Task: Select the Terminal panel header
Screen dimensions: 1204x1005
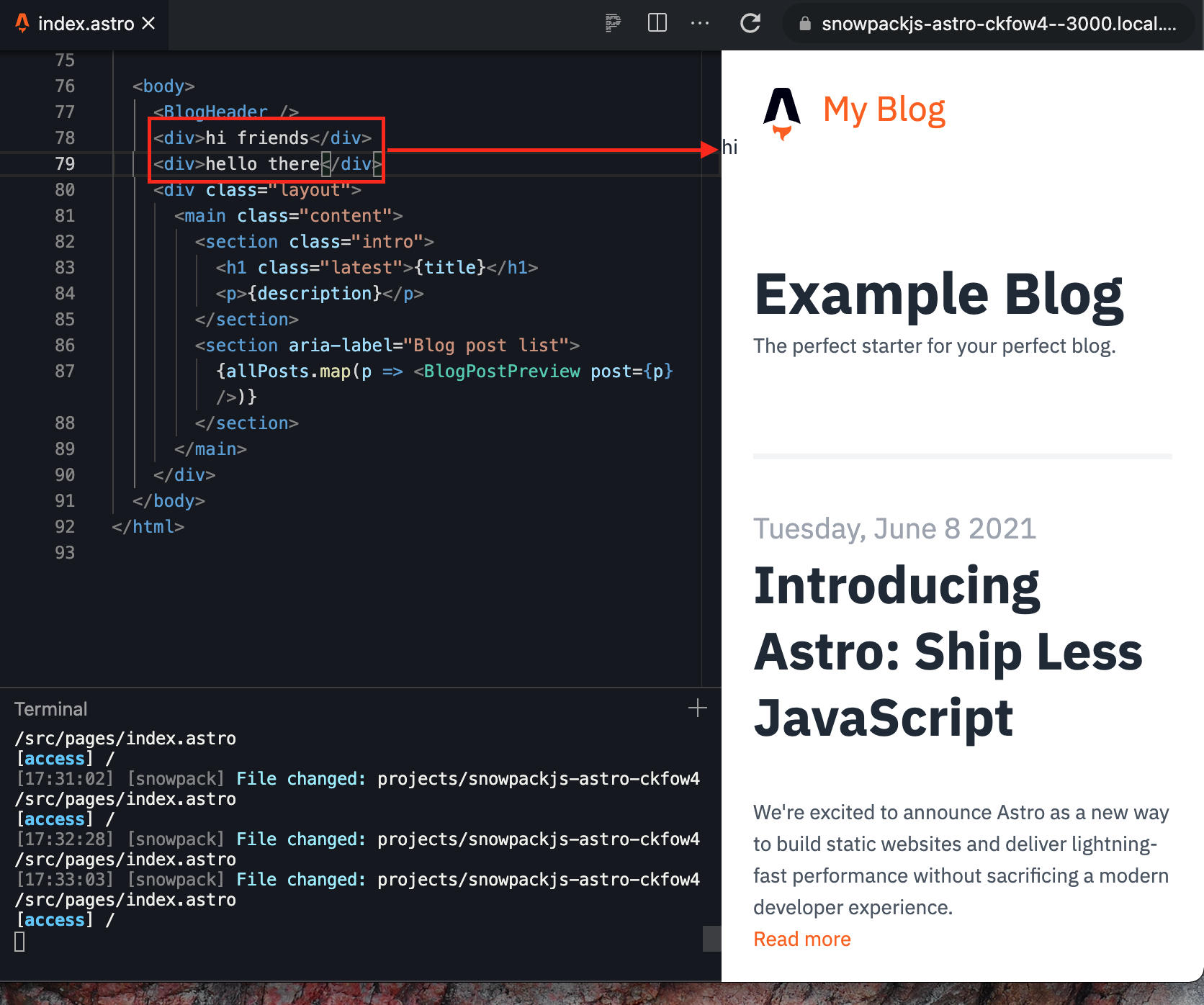Action: click(x=50, y=708)
